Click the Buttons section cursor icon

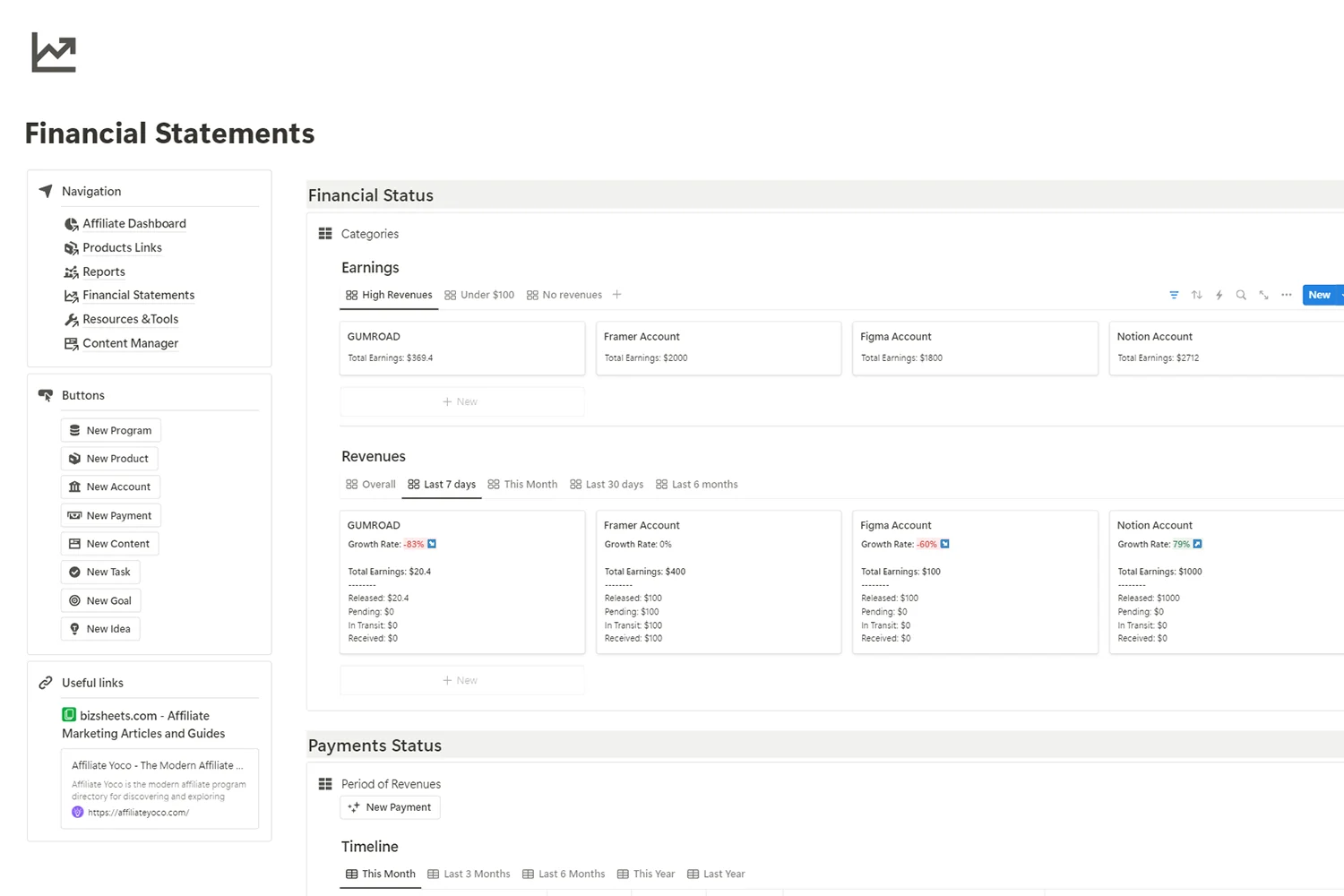pos(46,395)
